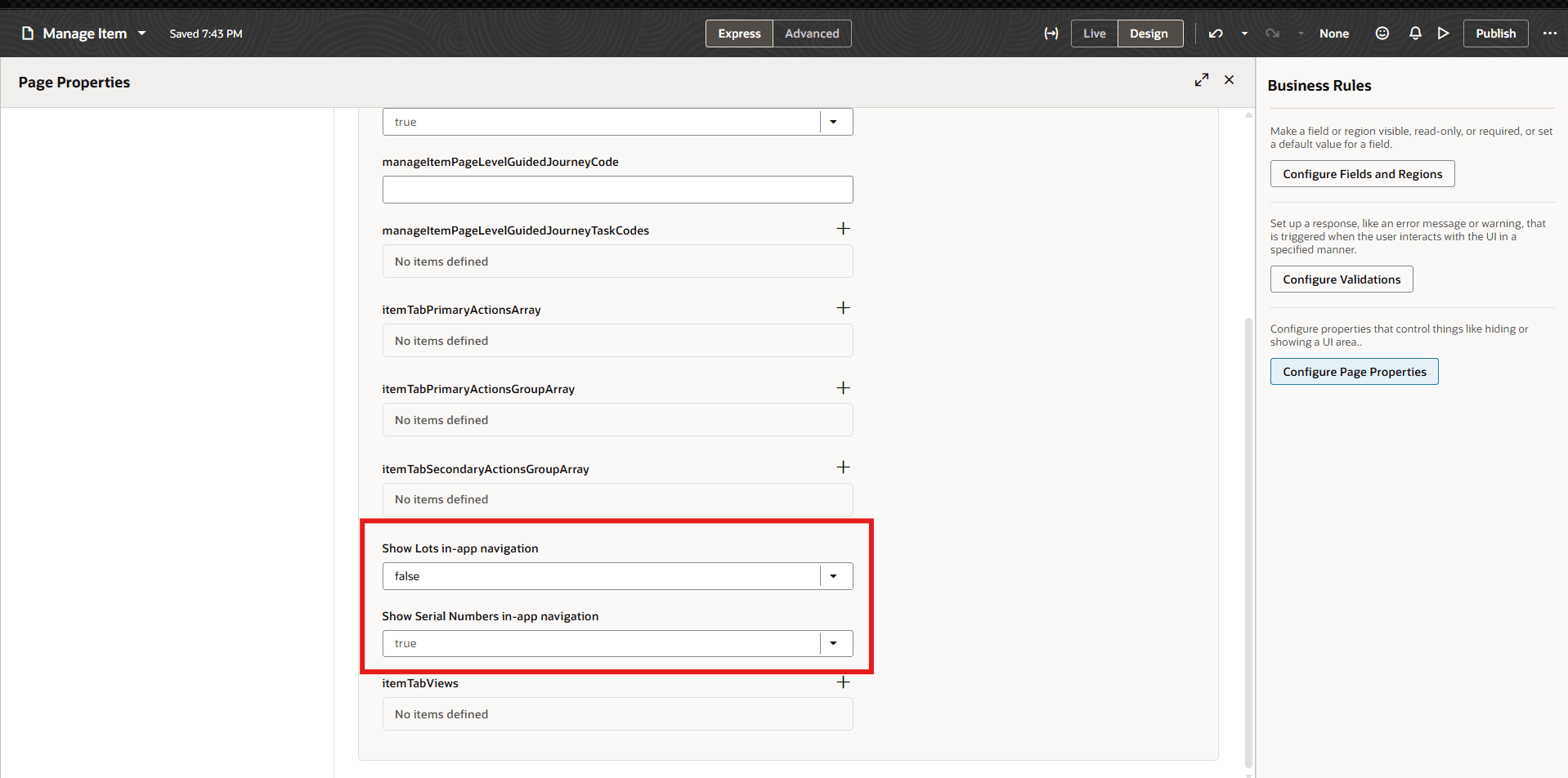Open the code editor view
1568x778 pixels.
point(1051,34)
